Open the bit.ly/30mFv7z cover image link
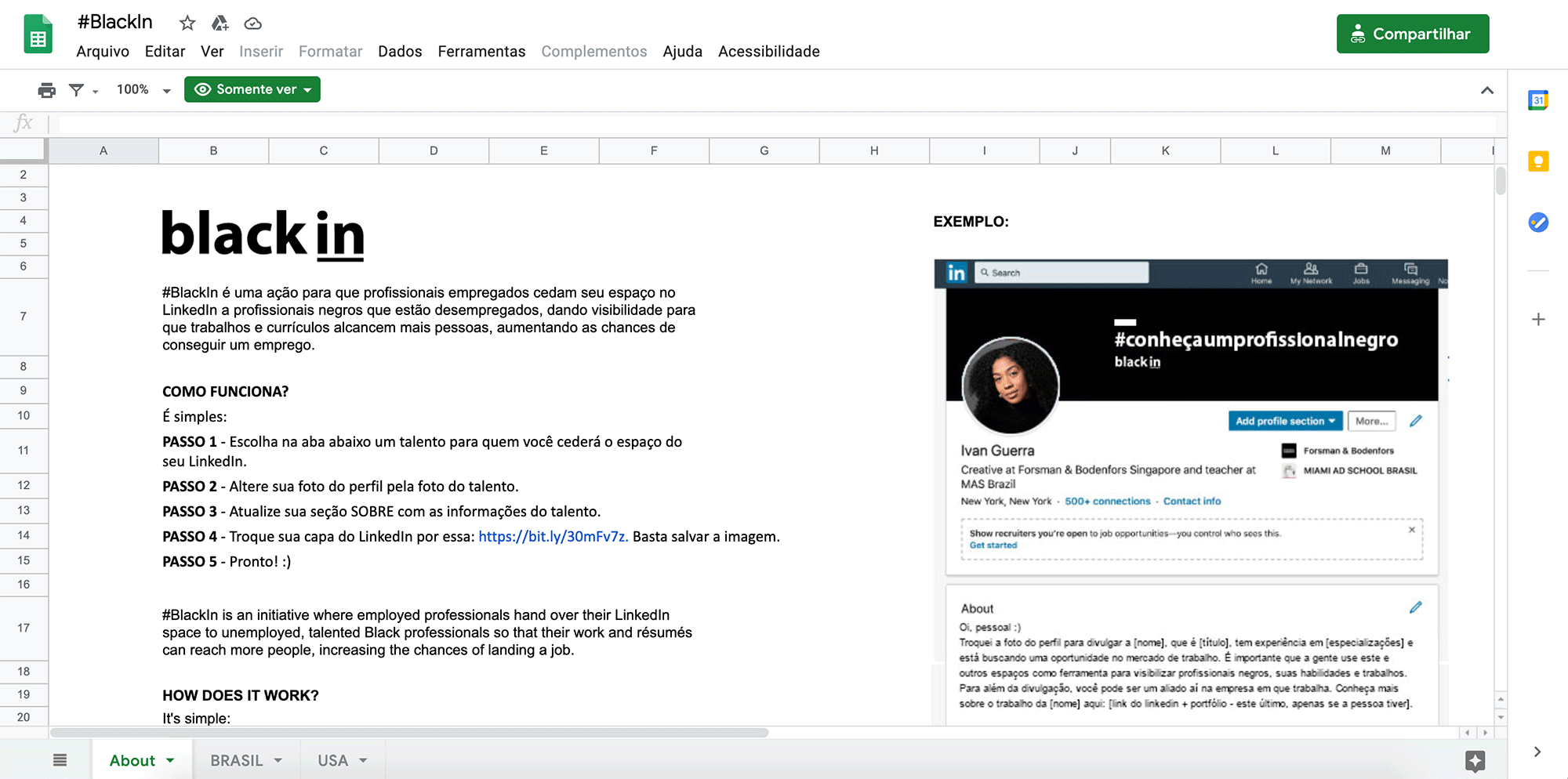The height and width of the screenshot is (779, 1568). 553,537
